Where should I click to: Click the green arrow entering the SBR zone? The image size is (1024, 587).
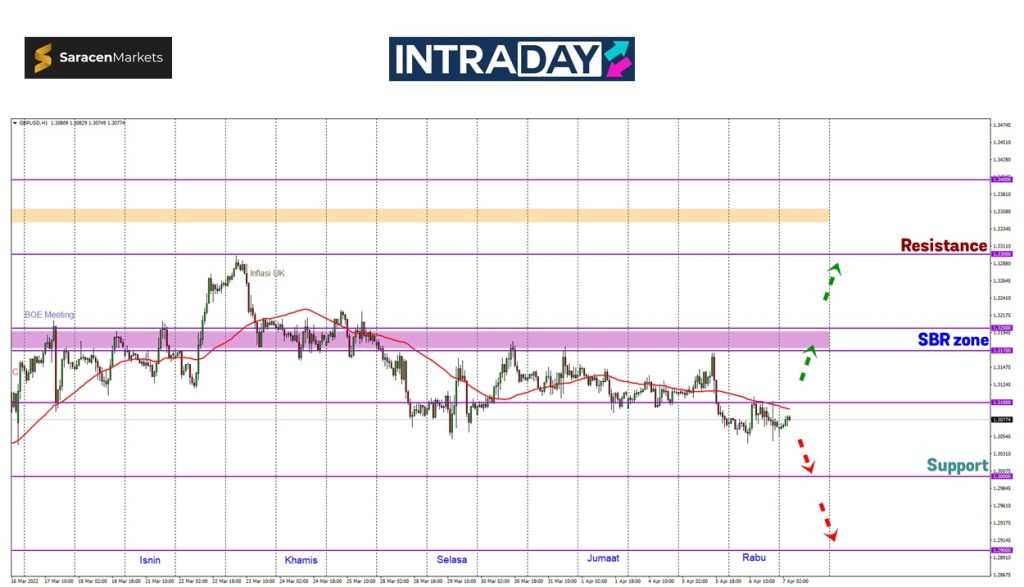[x=808, y=361]
